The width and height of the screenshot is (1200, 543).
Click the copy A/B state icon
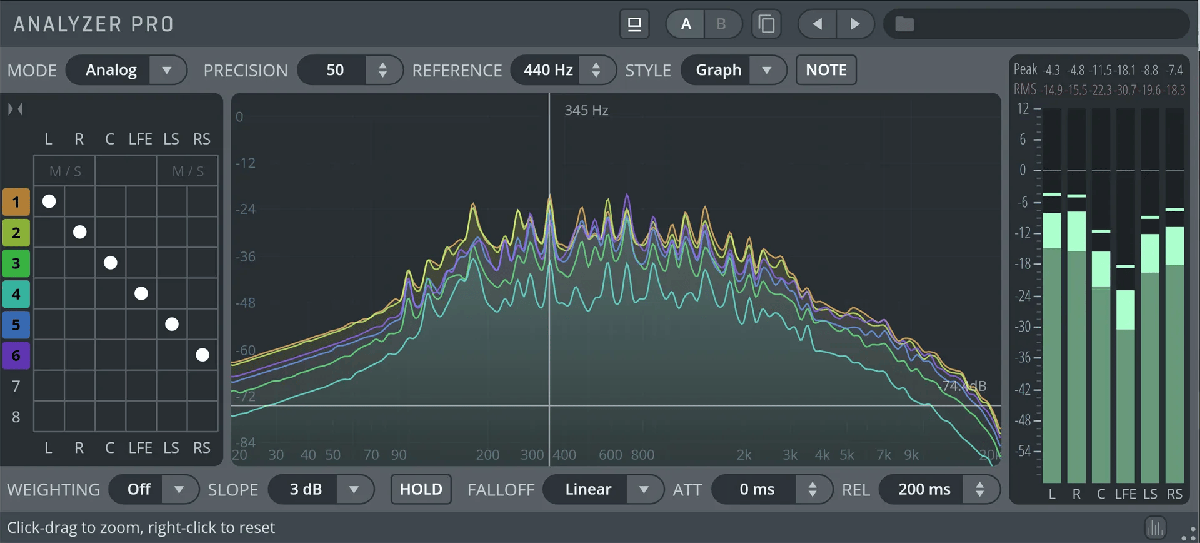[x=767, y=24]
